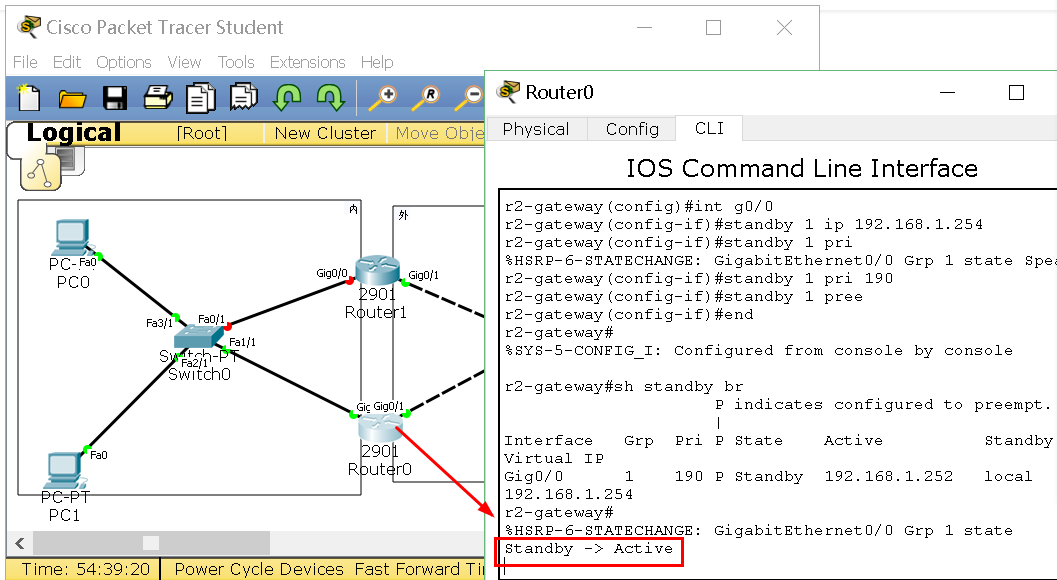Click the Gig0/0 label near Router1
This screenshot has width=1057, height=580.
[332, 273]
